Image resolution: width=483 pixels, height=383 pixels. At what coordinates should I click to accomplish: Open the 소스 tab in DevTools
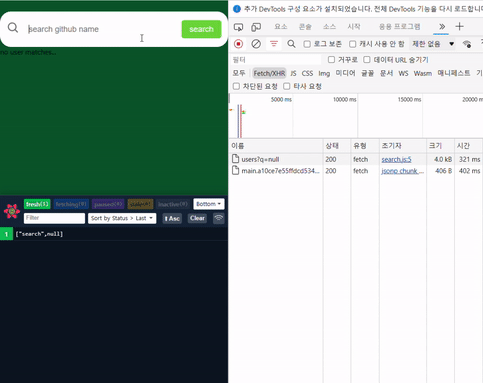(329, 26)
